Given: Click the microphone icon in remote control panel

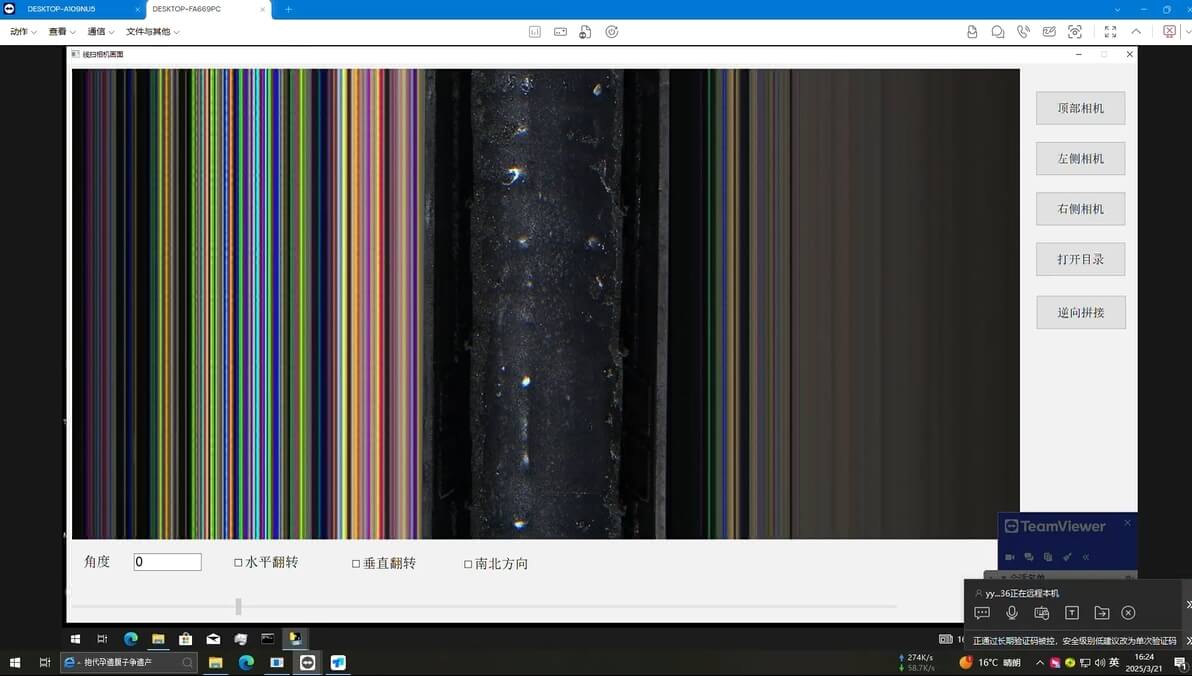Looking at the screenshot, I should 1012,613.
